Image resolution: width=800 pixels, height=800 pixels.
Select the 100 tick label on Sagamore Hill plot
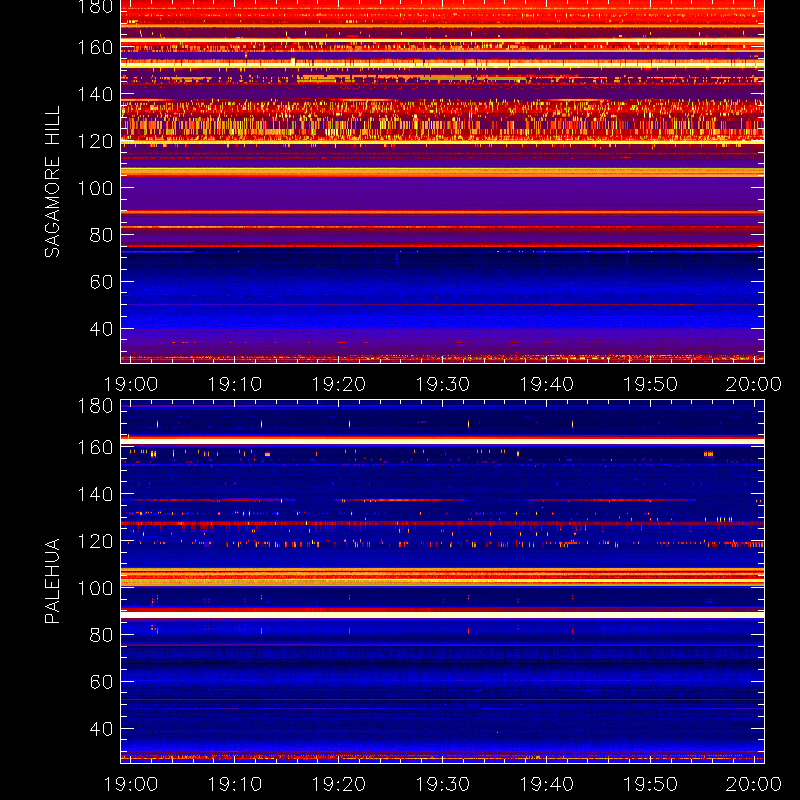(95, 188)
